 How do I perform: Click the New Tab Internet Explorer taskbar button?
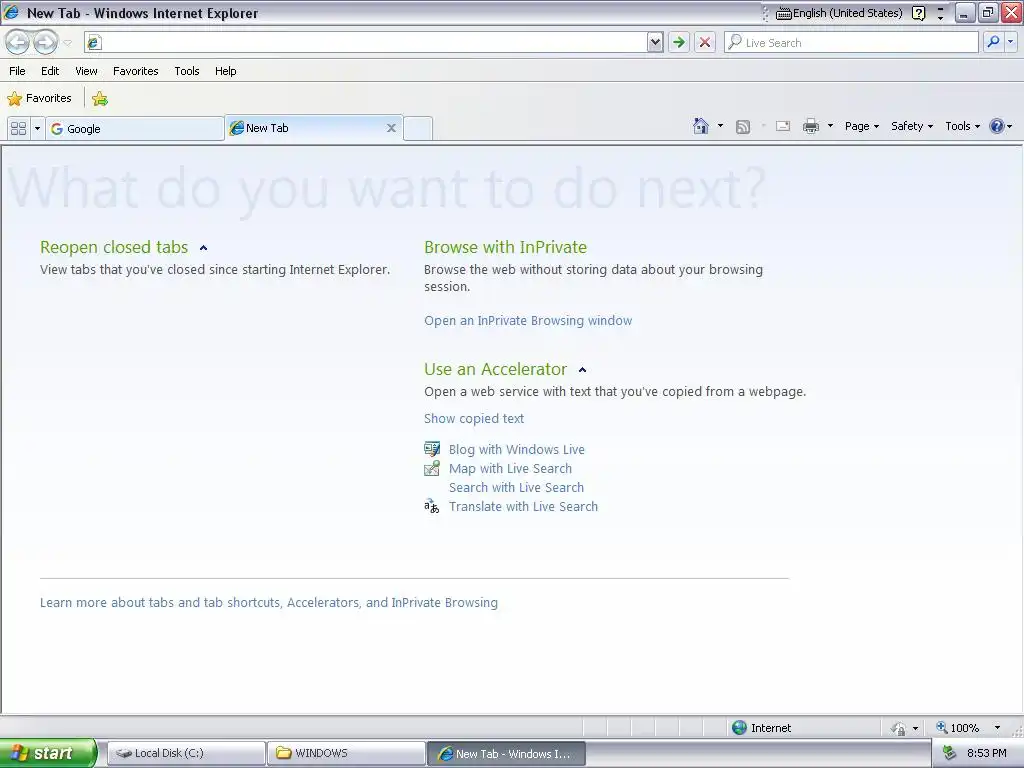coord(506,754)
